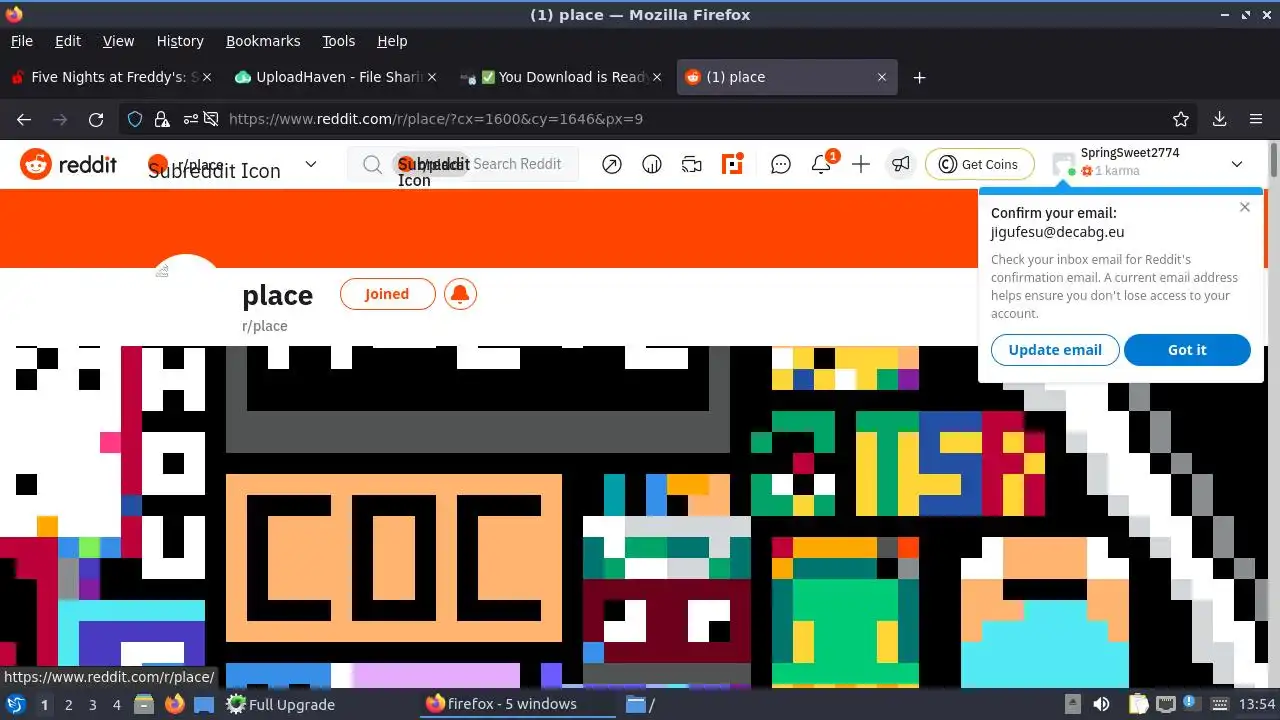1280x720 pixels.
Task: Click the keyboard layout tray icon
Action: click(x=1218, y=704)
